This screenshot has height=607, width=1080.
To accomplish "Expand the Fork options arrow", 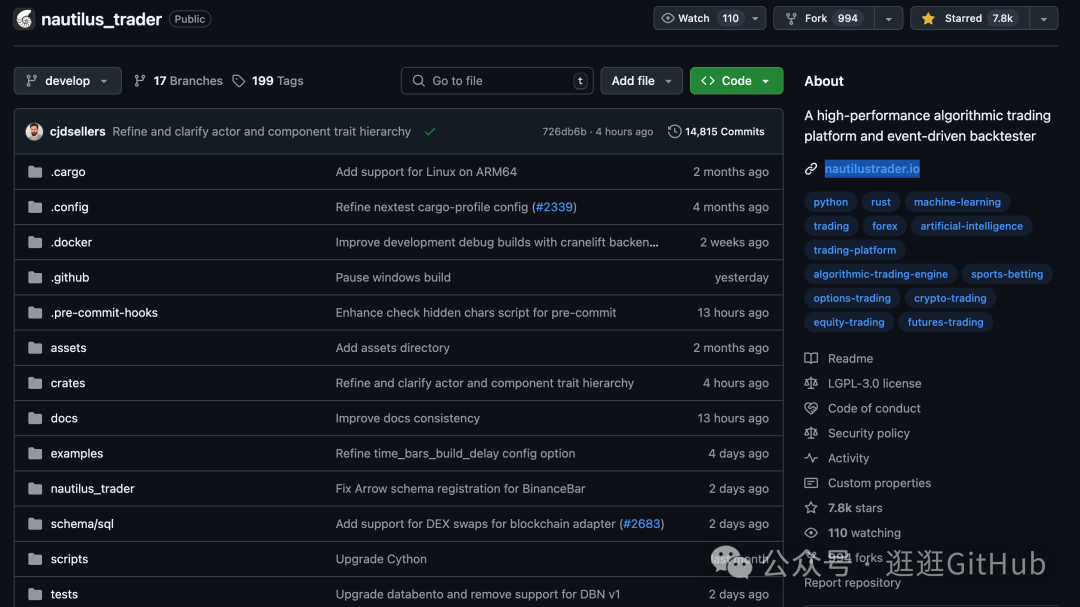I will 889,19.
